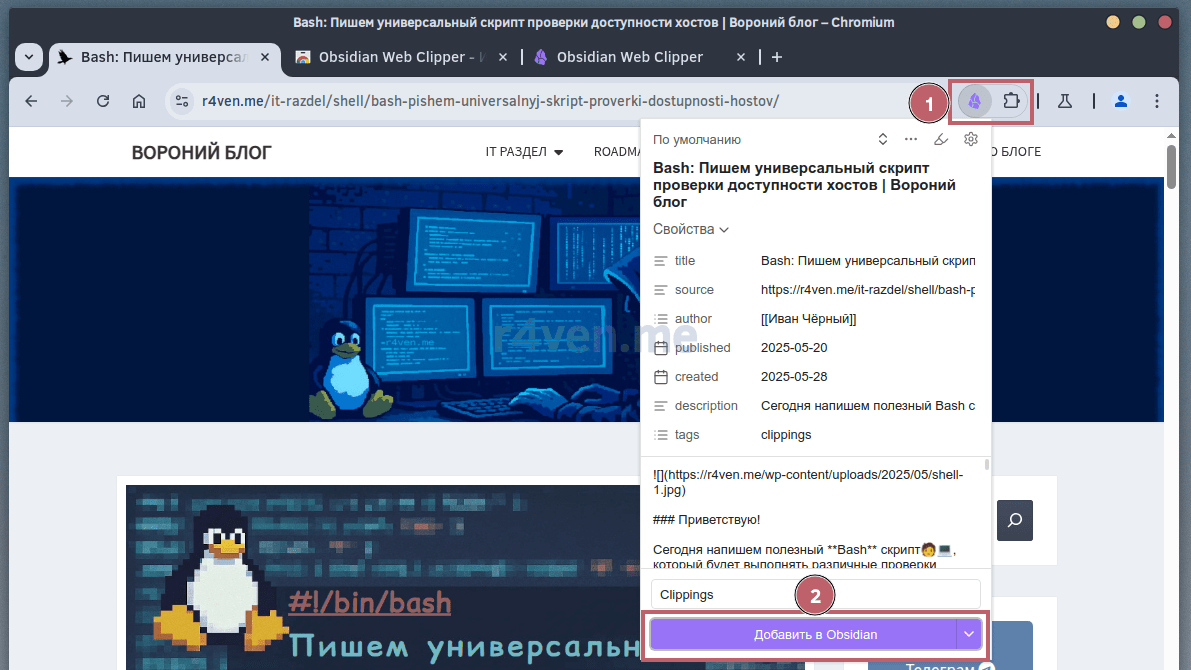The image size is (1191, 670).
Task: Open the clipper's more options (three dots)
Action: 911,139
